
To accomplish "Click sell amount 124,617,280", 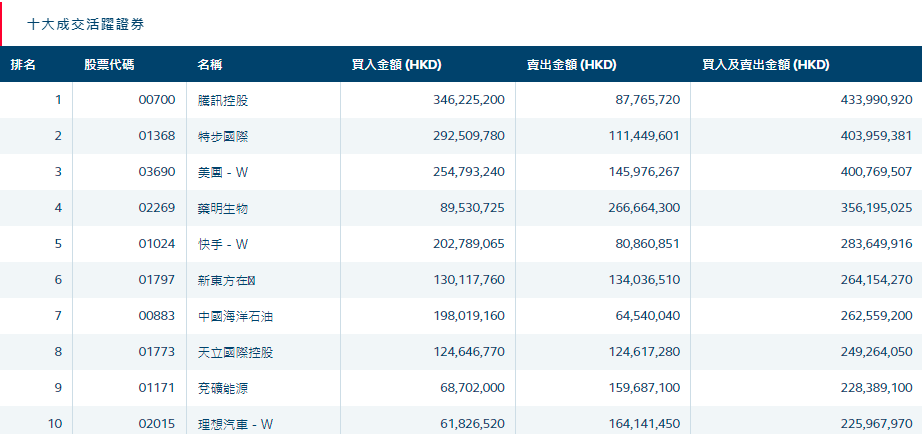I will click(644, 352).
